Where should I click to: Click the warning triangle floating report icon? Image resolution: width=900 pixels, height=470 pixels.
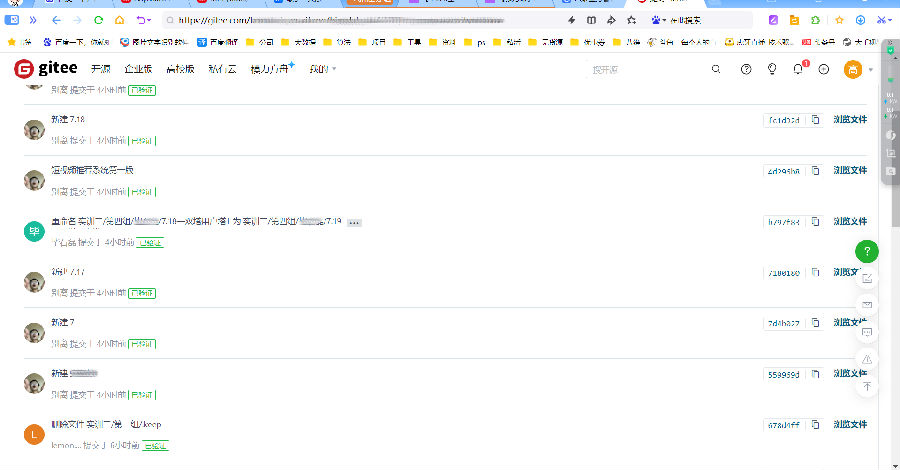click(867, 359)
